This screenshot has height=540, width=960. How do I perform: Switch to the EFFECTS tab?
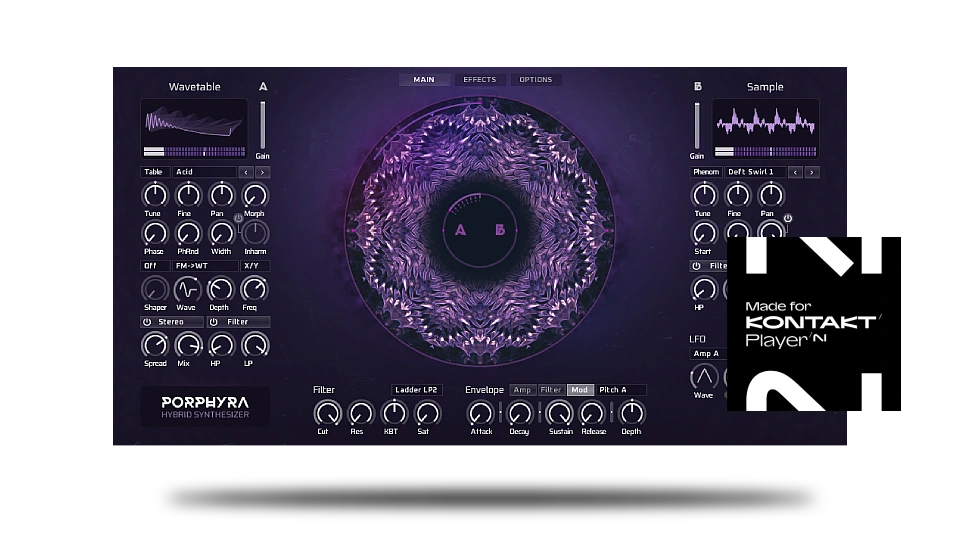(479, 80)
